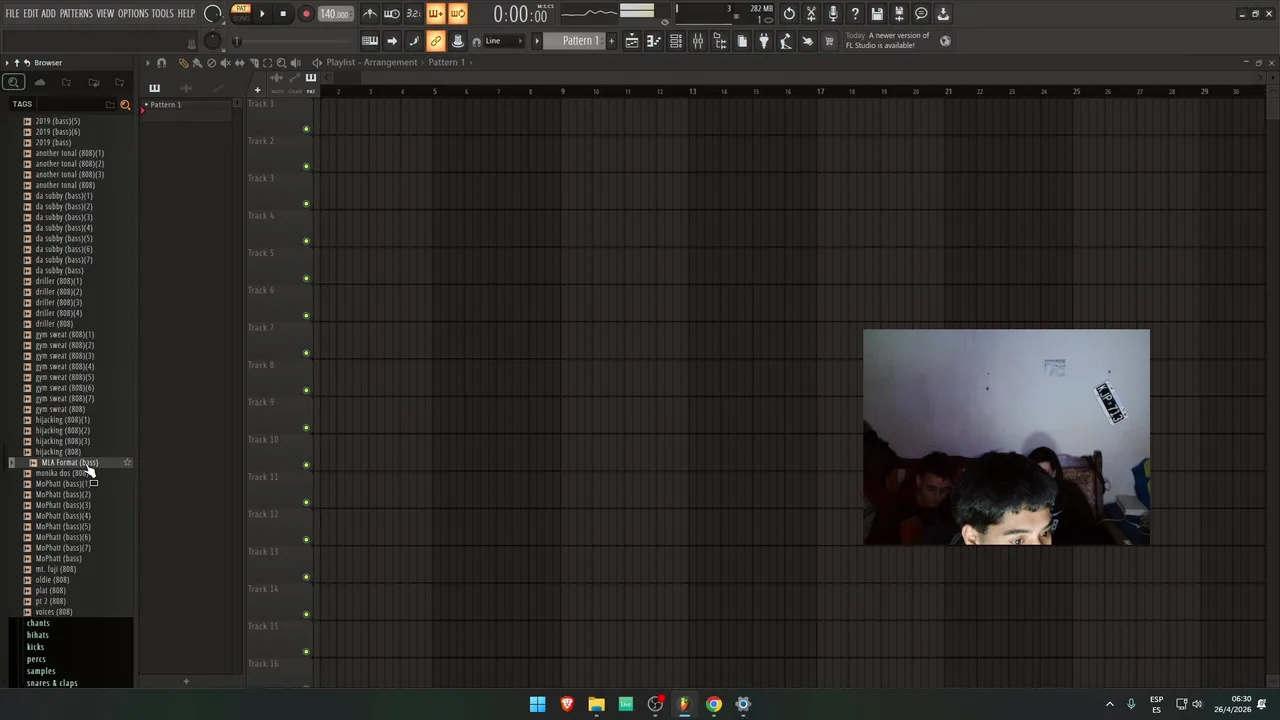This screenshot has width=1280, height=720.
Task: Select the playlist select tool
Action: pyautogui.click(x=267, y=62)
